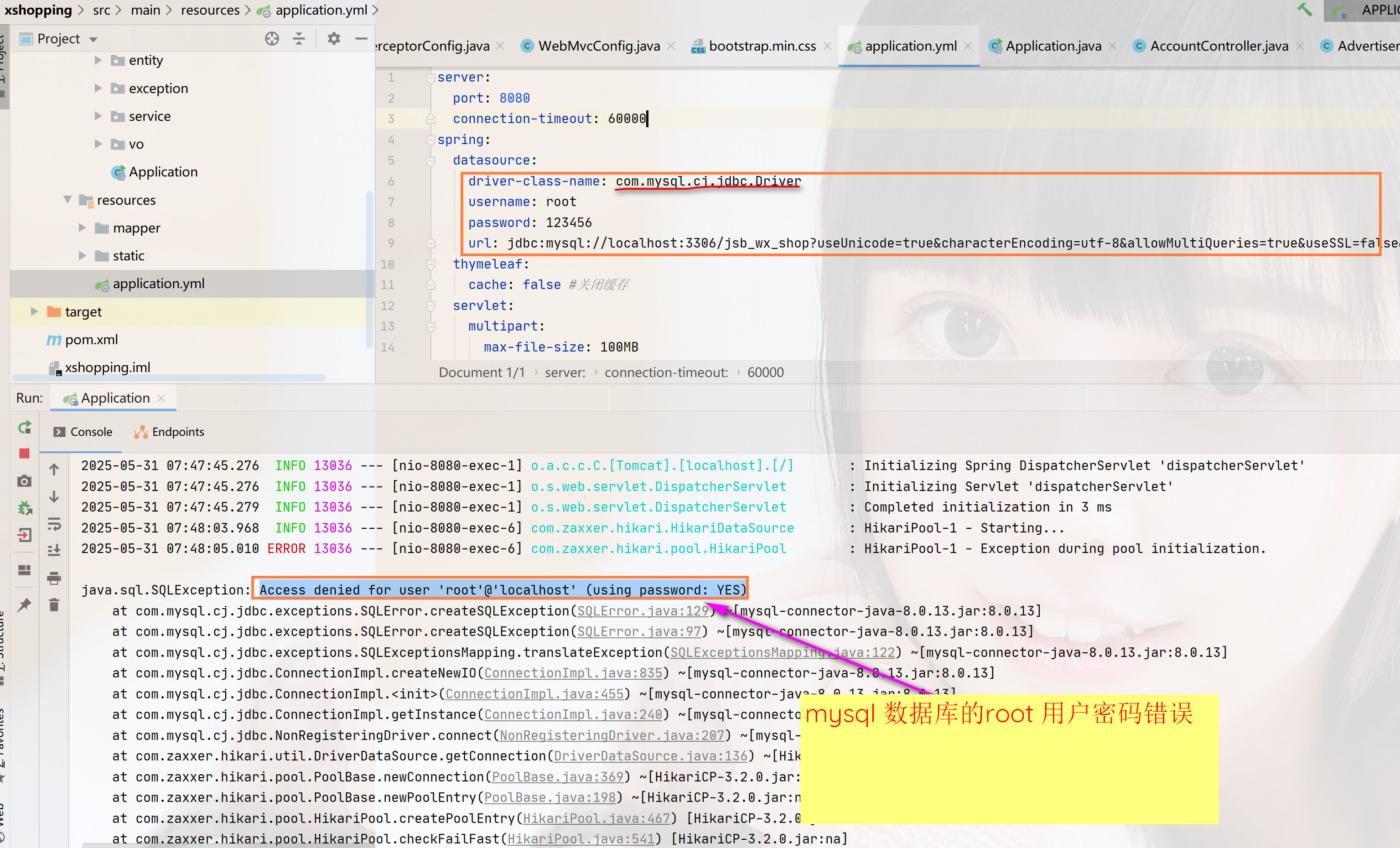Toggle the pin tab icon in the Run panel
The height and width of the screenshot is (848, 1400).
click(x=25, y=605)
